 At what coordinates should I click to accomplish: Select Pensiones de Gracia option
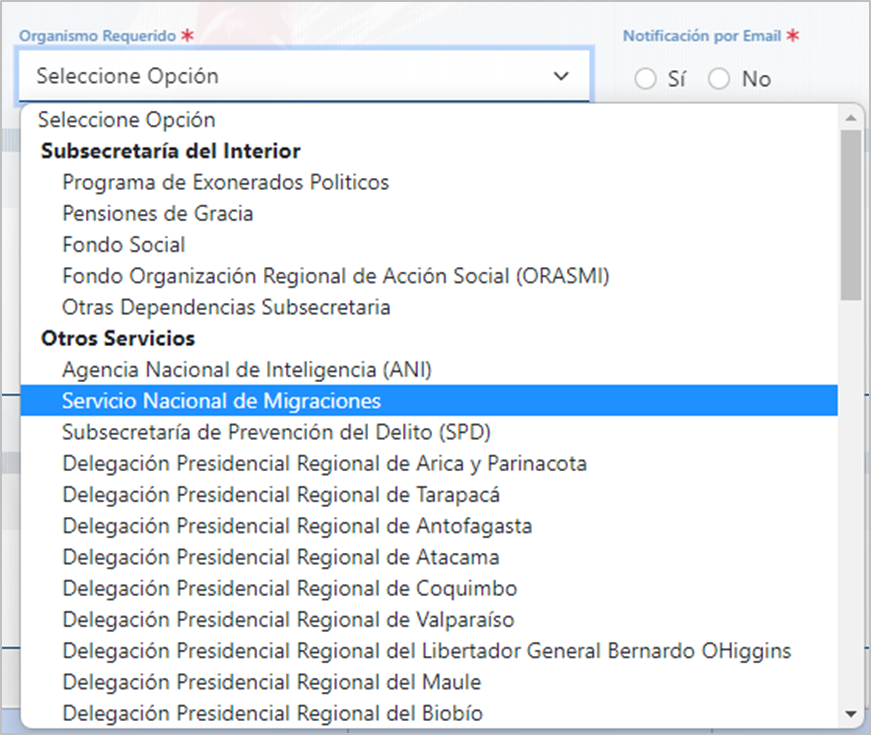tap(429, 213)
